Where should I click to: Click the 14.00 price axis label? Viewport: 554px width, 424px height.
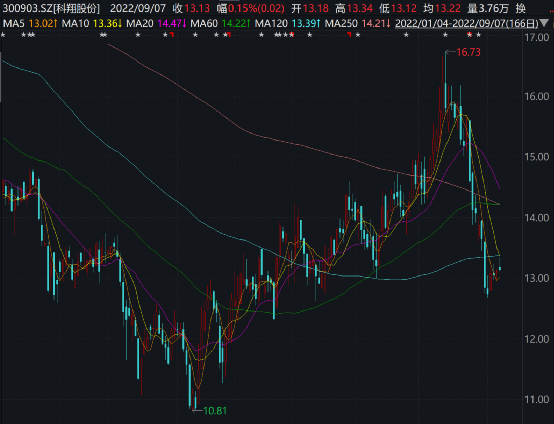[537, 217]
